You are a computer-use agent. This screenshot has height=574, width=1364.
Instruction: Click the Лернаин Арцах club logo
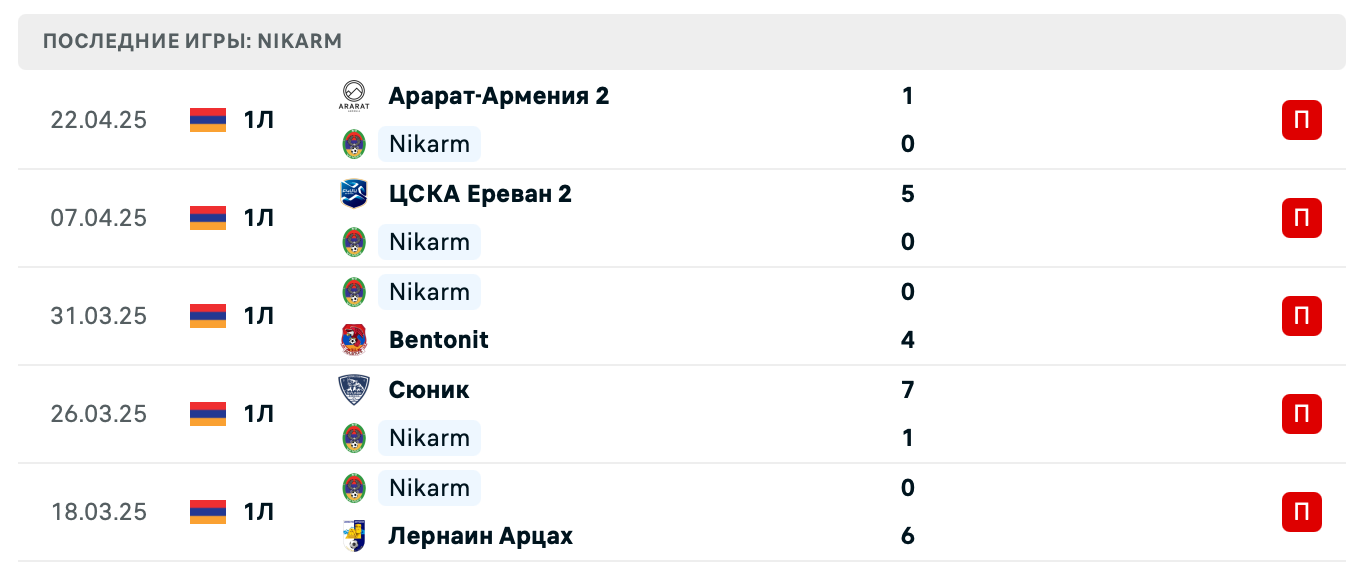tap(354, 536)
